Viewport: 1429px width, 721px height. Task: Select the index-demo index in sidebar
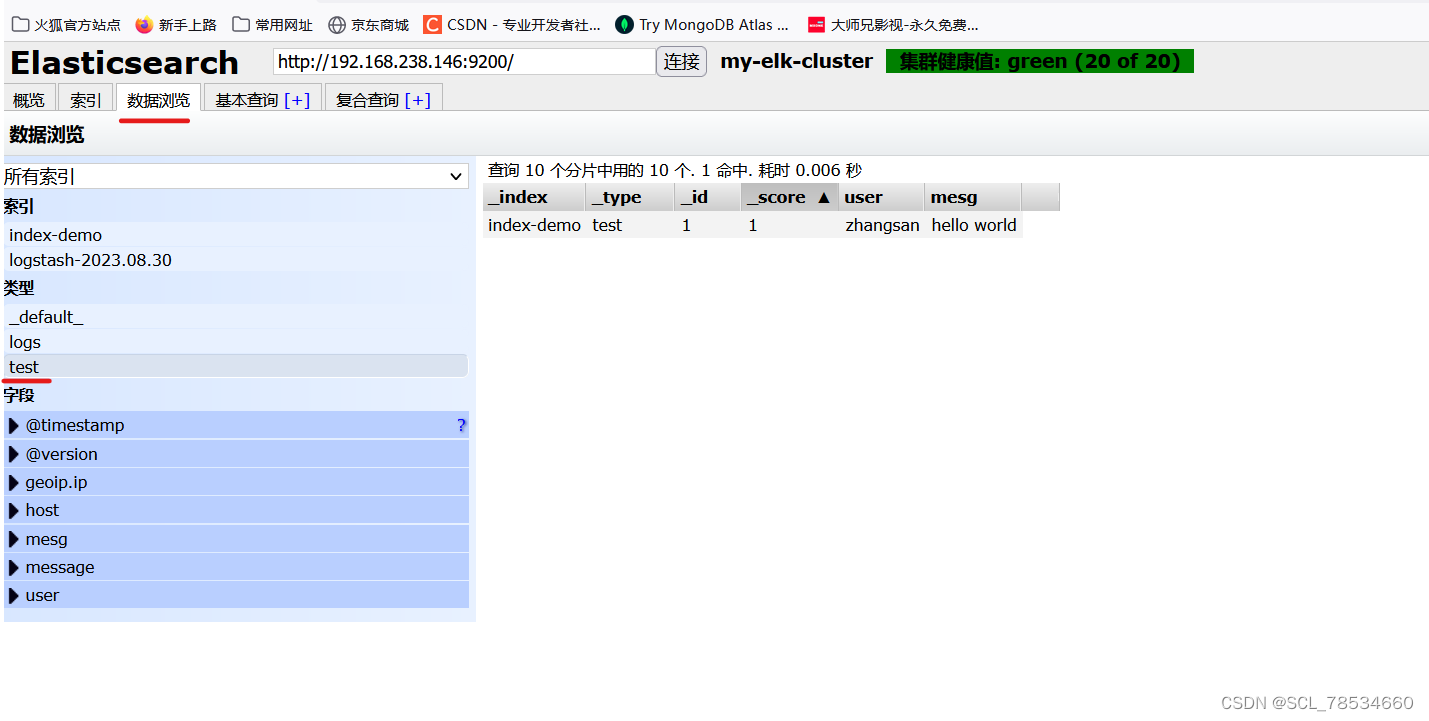(x=236, y=235)
